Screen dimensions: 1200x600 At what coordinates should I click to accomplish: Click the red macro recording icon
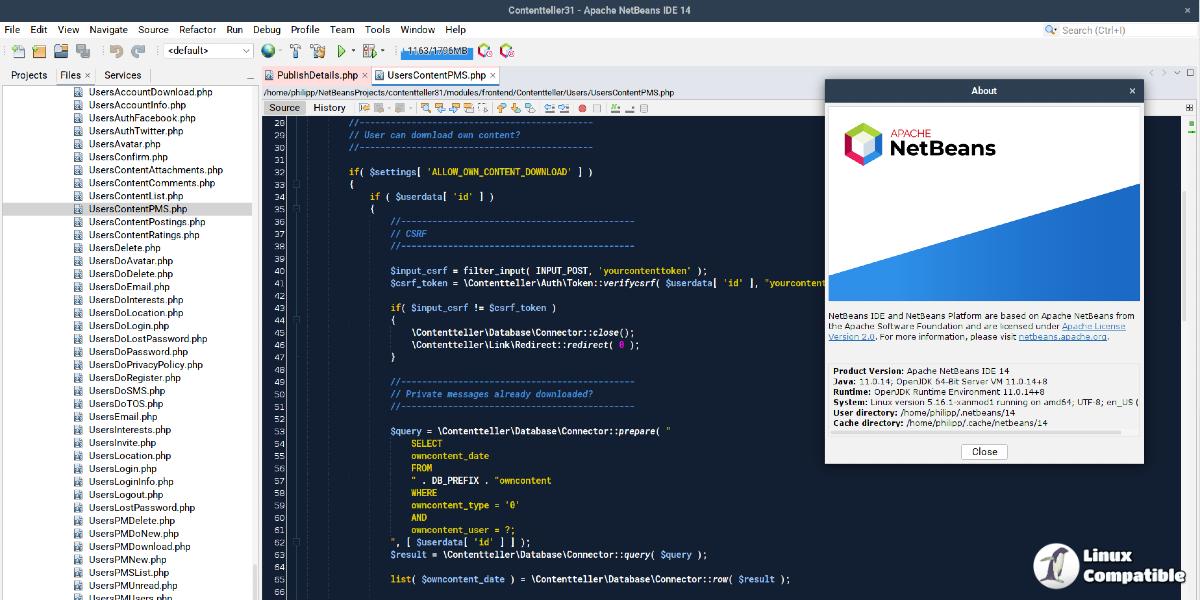click(582, 108)
